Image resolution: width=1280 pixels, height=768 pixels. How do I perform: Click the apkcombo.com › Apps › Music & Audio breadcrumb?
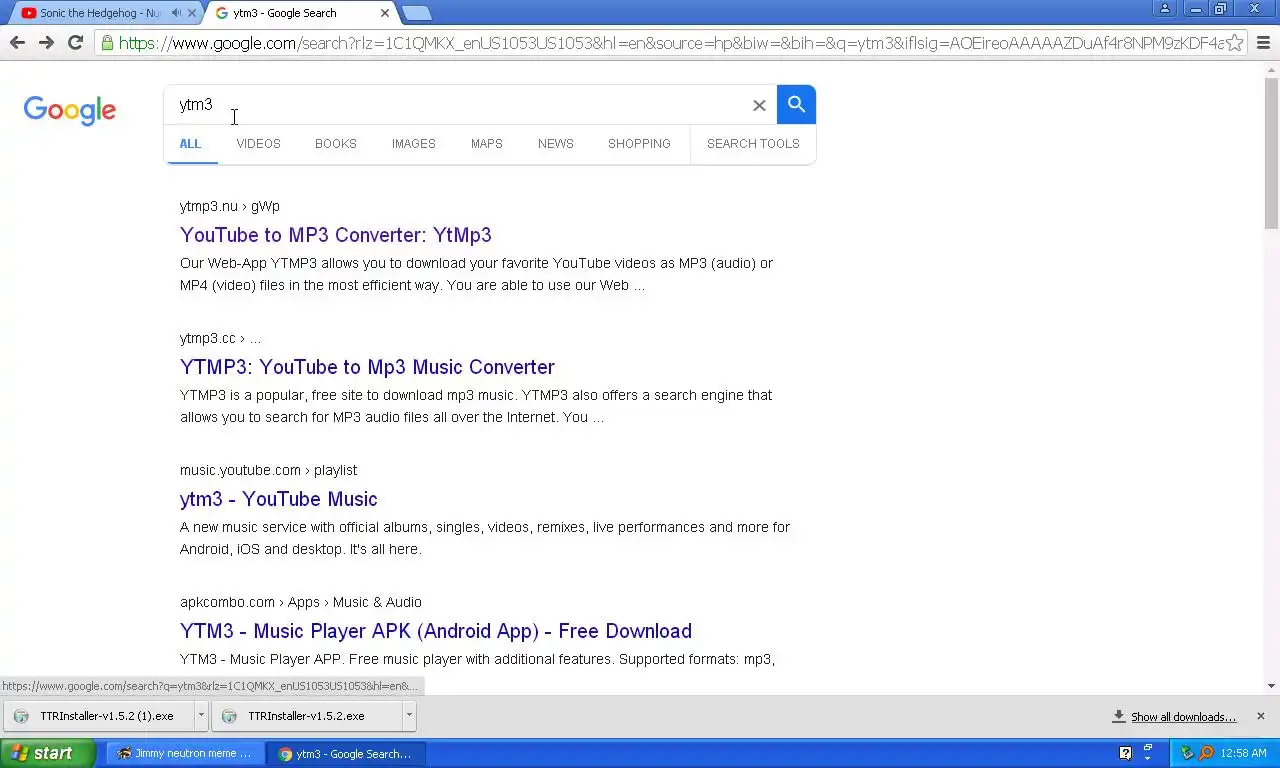pyautogui.click(x=301, y=602)
